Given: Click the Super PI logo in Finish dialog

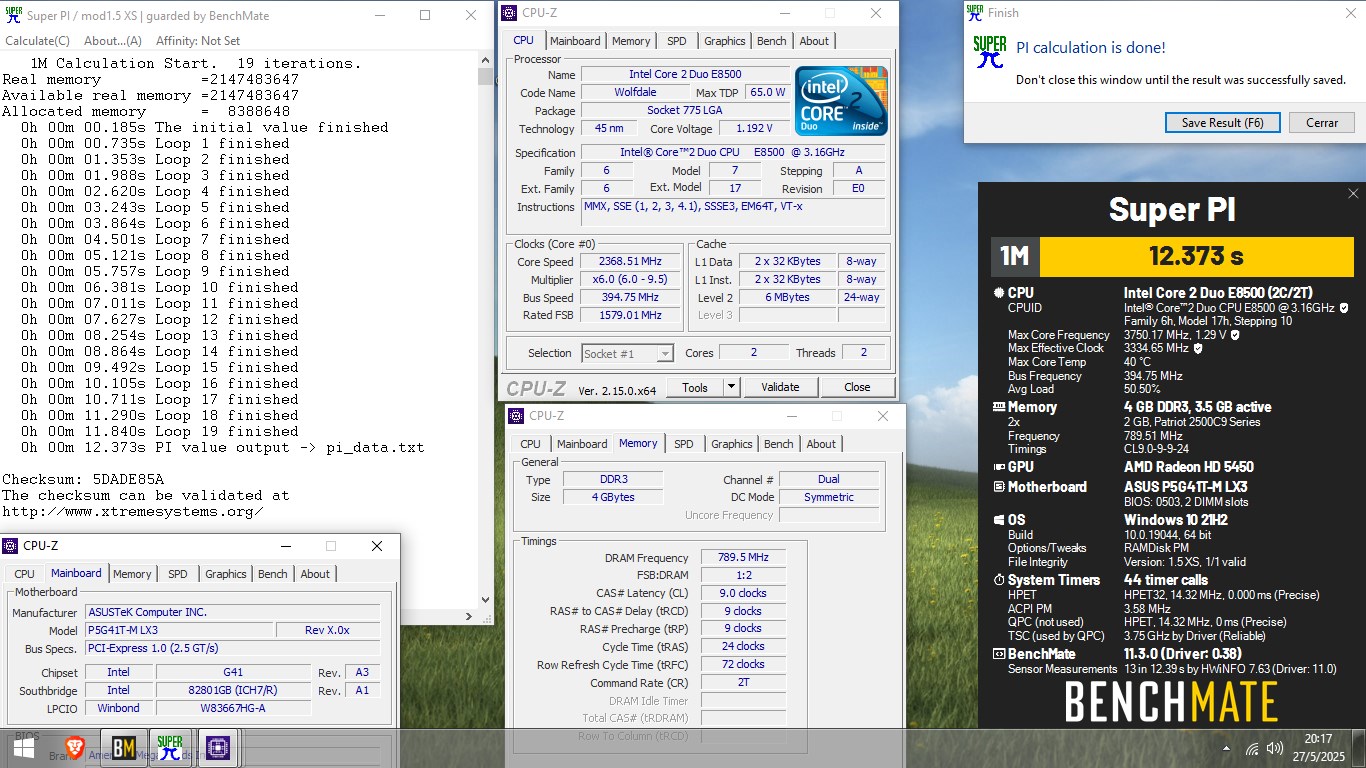Looking at the screenshot, I should [990, 51].
